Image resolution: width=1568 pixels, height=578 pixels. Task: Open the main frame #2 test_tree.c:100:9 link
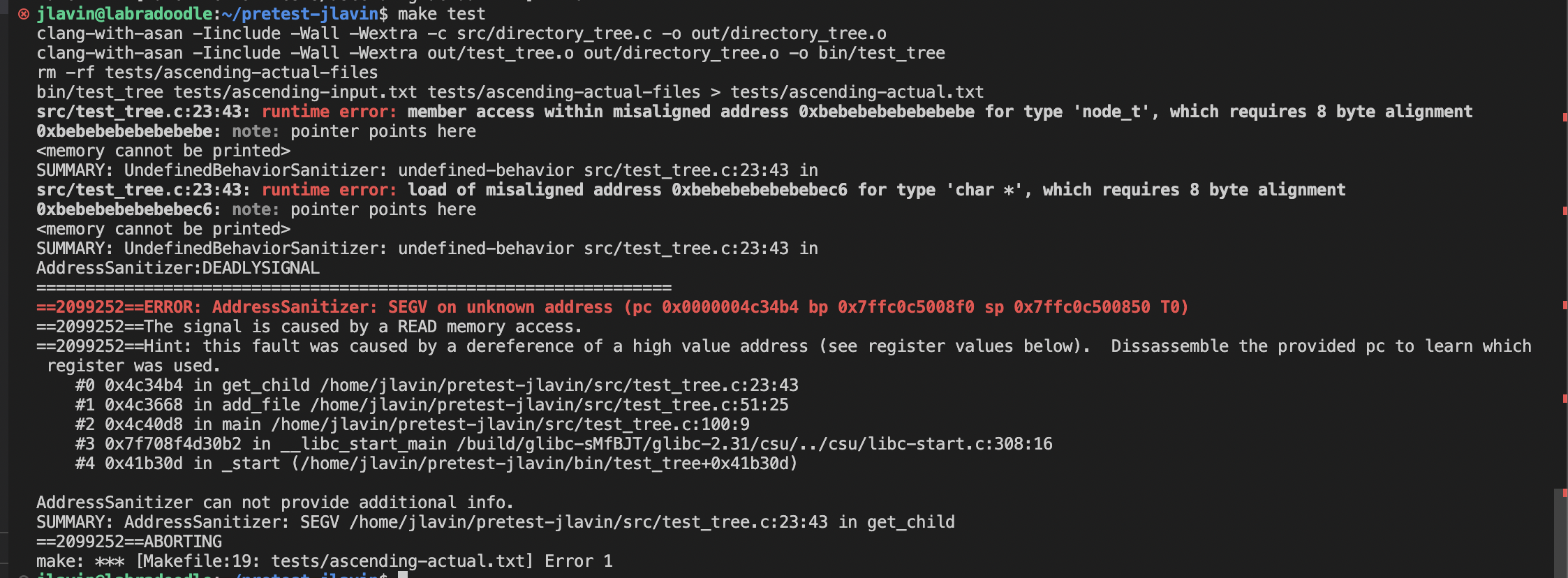pos(510,424)
